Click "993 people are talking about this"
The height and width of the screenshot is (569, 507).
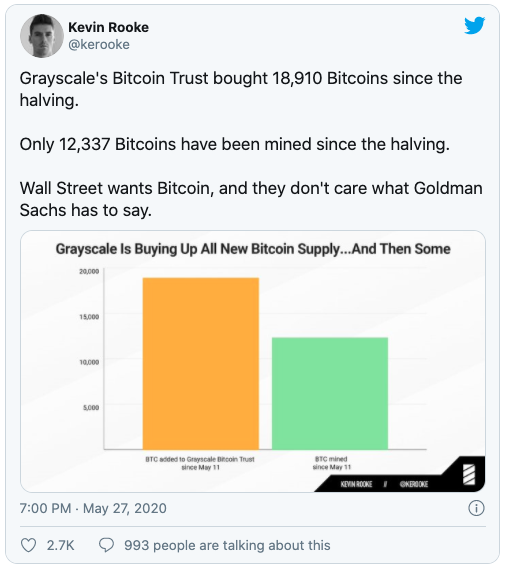227,545
